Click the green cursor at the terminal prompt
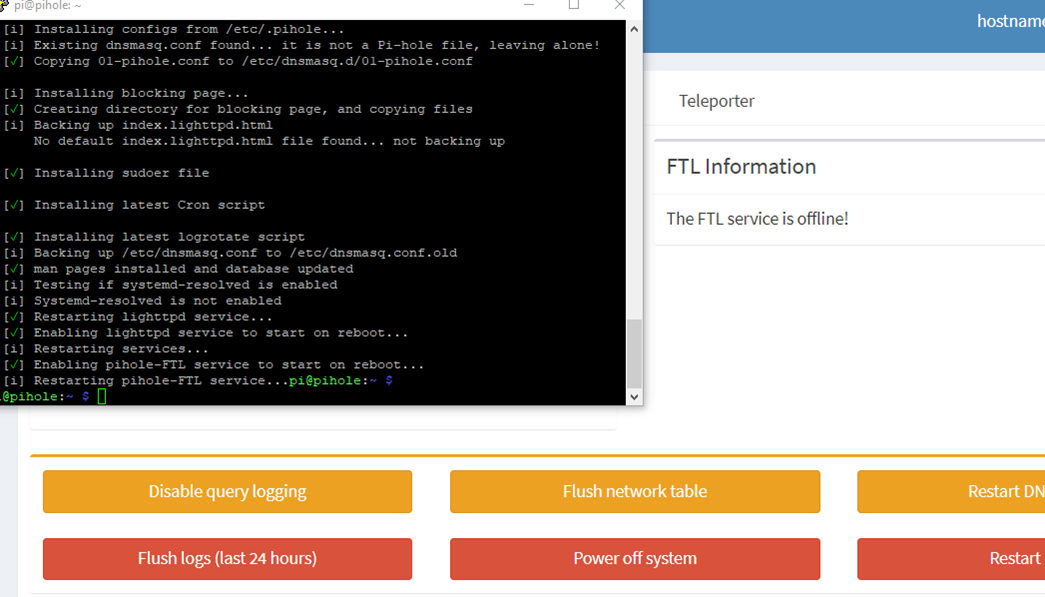The height and width of the screenshot is (597, 1045). [x=102, y=396]
